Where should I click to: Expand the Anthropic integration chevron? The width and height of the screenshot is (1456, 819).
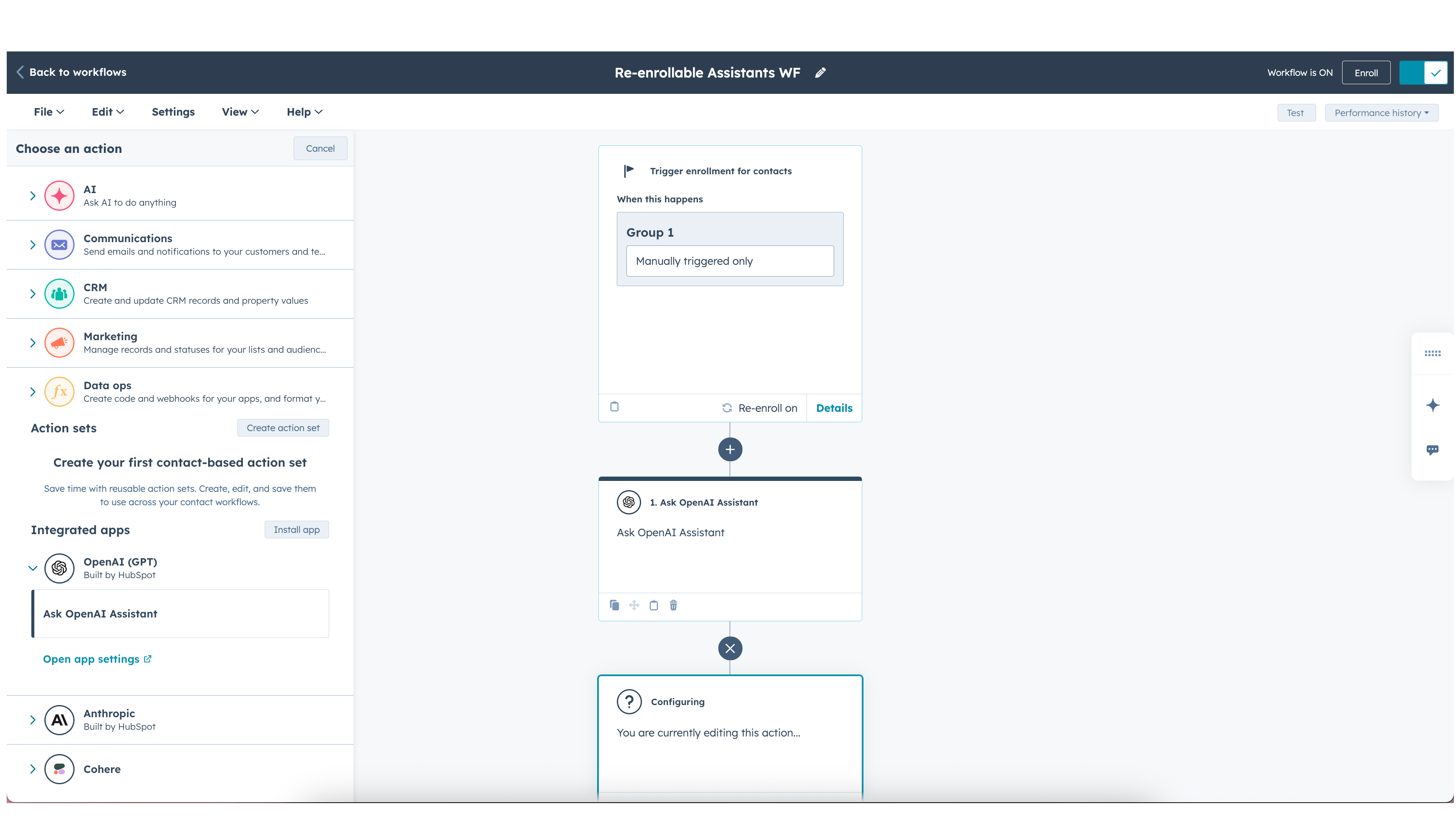[32, 719]
